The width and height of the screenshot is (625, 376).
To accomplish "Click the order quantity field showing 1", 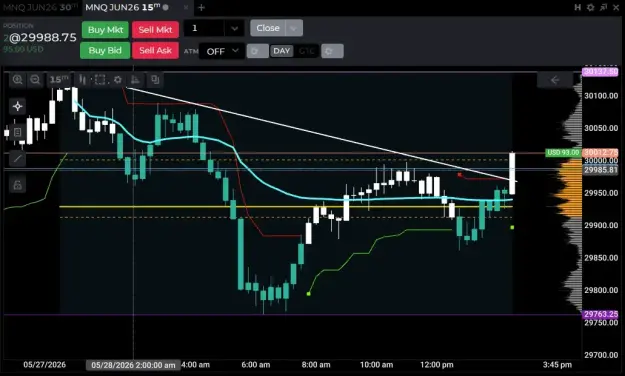I will tap(204, 28).
